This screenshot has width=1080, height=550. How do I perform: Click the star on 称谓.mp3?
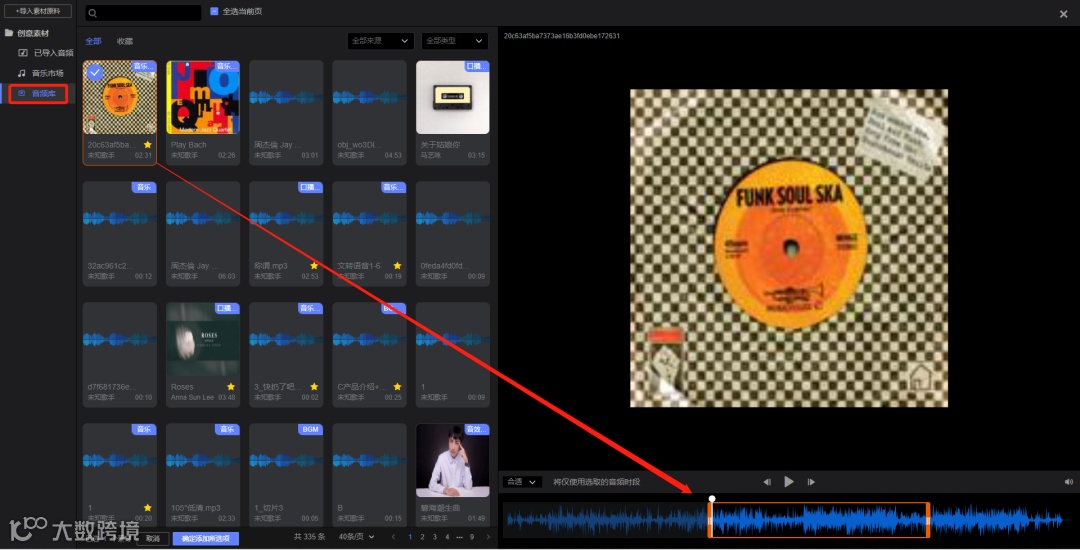point(314,266)
